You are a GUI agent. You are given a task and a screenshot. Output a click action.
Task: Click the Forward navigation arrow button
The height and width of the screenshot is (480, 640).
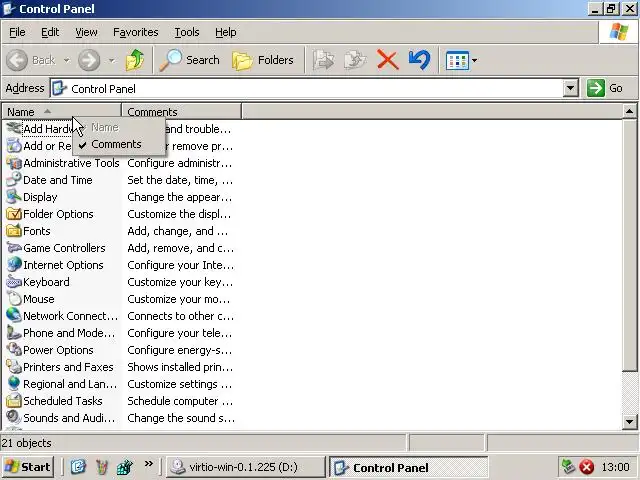pyautogui.click(x=89, y=60)
